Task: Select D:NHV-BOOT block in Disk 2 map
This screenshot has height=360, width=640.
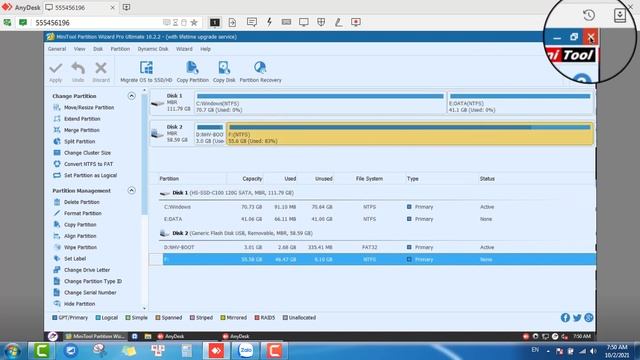Action: coord(210,134)
